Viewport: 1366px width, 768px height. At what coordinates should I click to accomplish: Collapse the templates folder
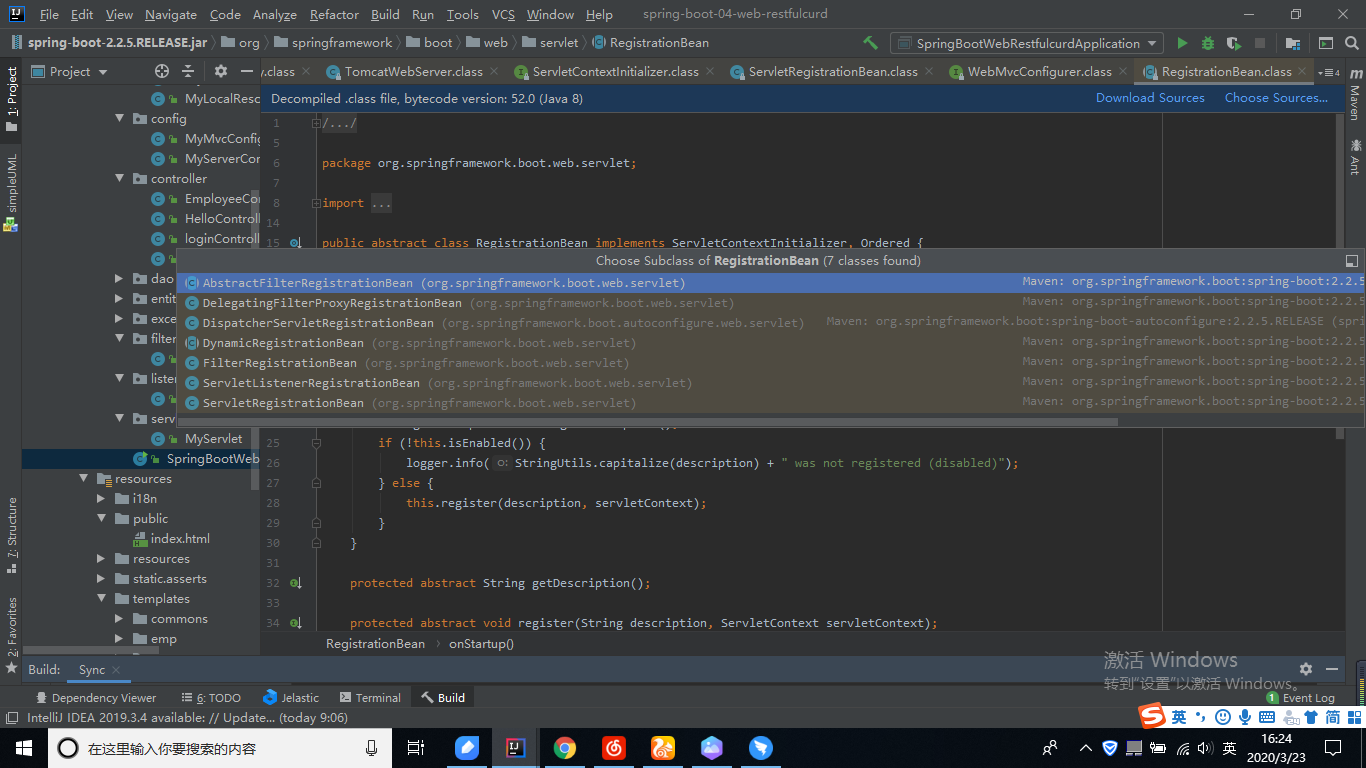pyautogui.click(x=102, y=599)
